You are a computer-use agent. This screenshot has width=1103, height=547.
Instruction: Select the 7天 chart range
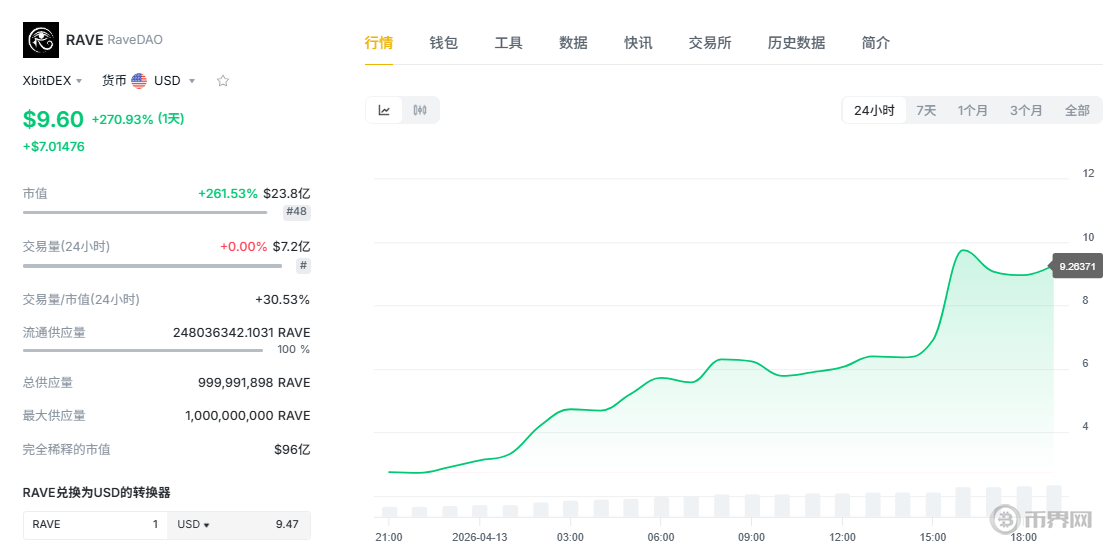[926, 110]
